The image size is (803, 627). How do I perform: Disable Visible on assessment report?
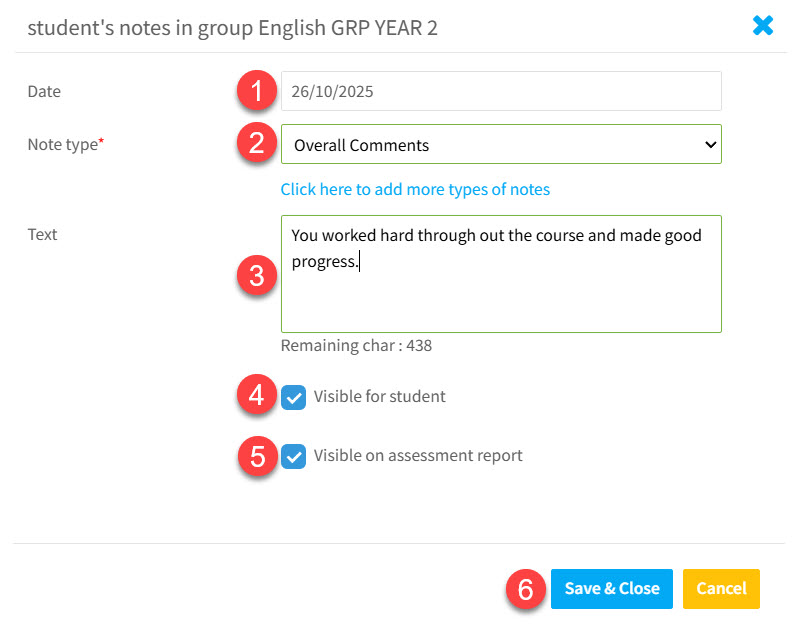(293, 456)
